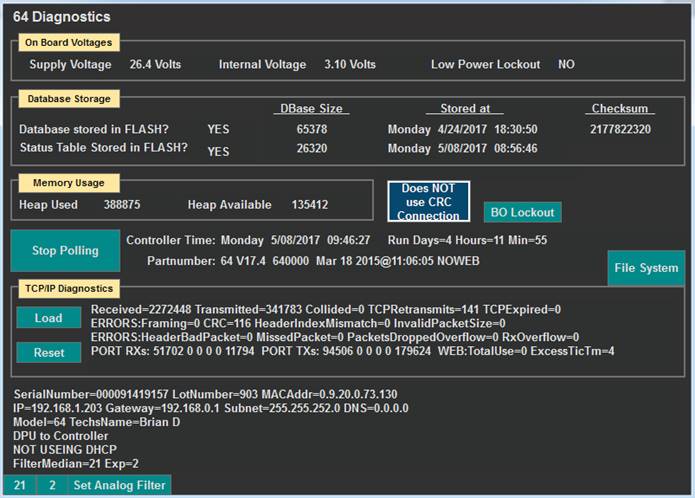The image size is (695, 498).
Task: Click the Memory Usage section label
Action: 65,183
